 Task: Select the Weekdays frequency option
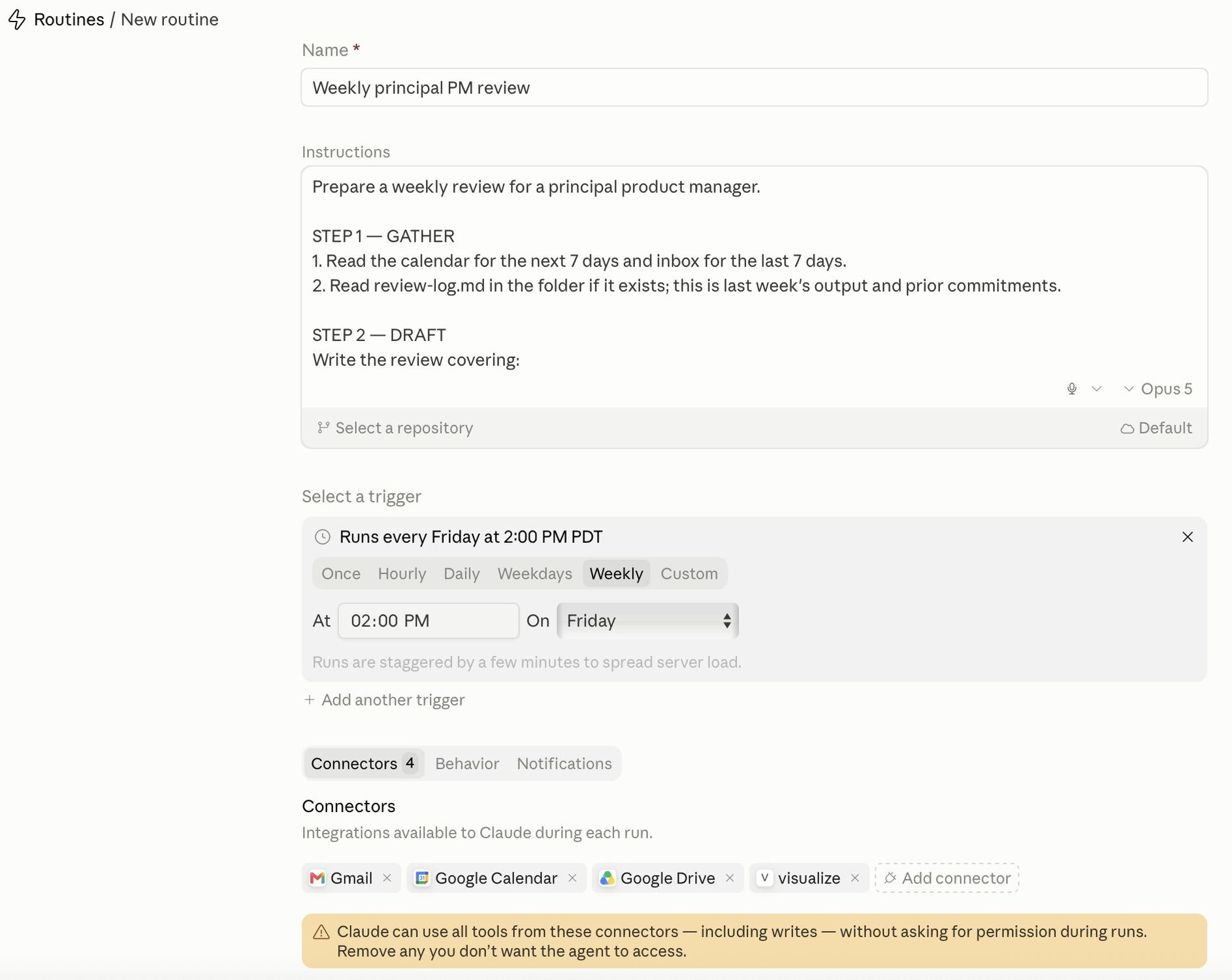tap(535, 574)
